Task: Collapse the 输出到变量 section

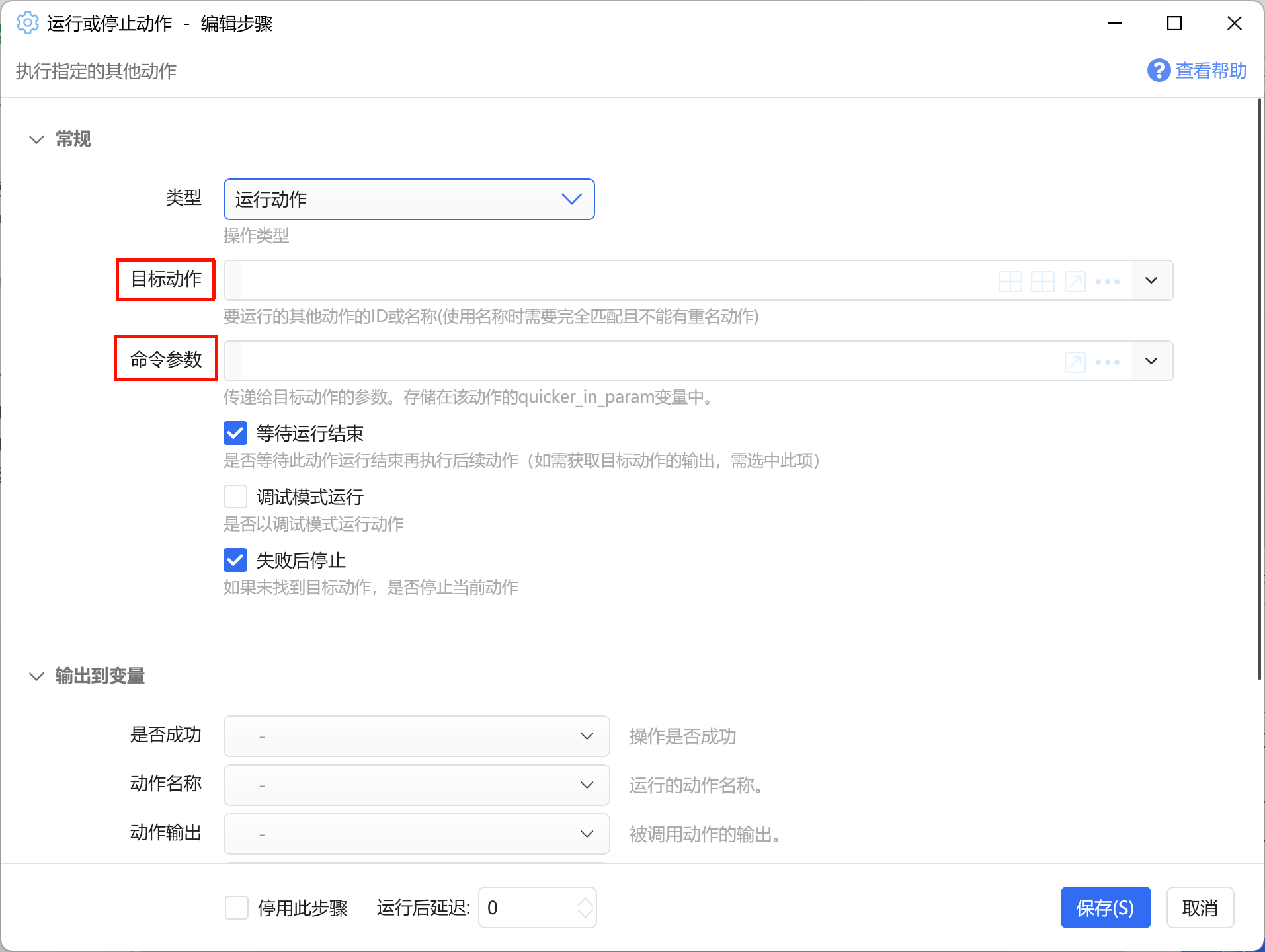Action: pyautogui.click(x=37, y=676)
